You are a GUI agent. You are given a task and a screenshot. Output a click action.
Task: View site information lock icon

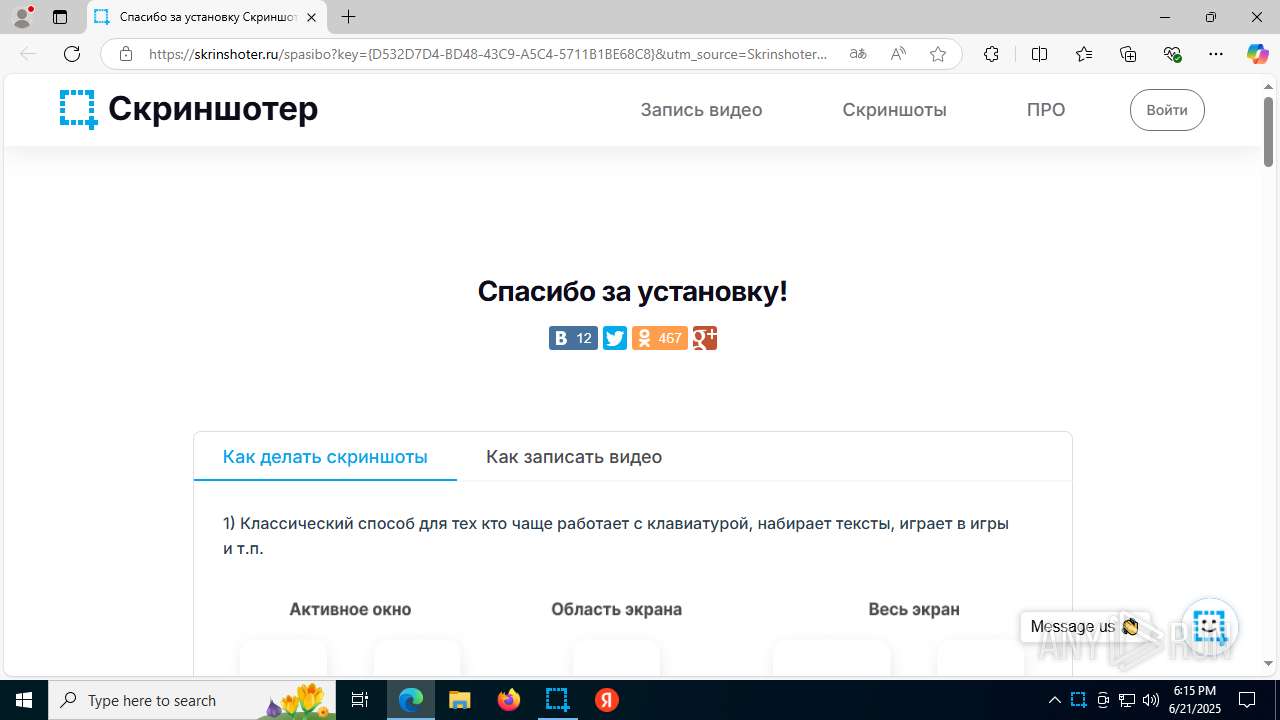pyautogui.click(x=126, y=54)
